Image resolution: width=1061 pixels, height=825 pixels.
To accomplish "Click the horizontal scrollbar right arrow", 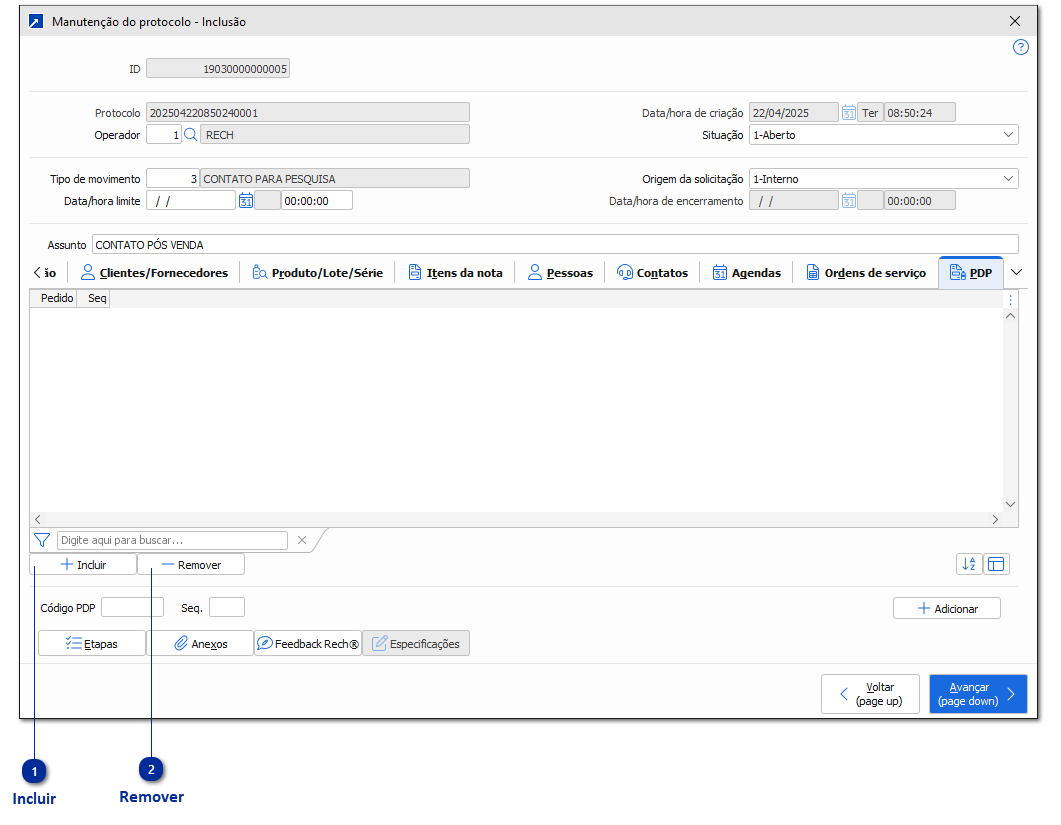I will click(x=995, y=519).
